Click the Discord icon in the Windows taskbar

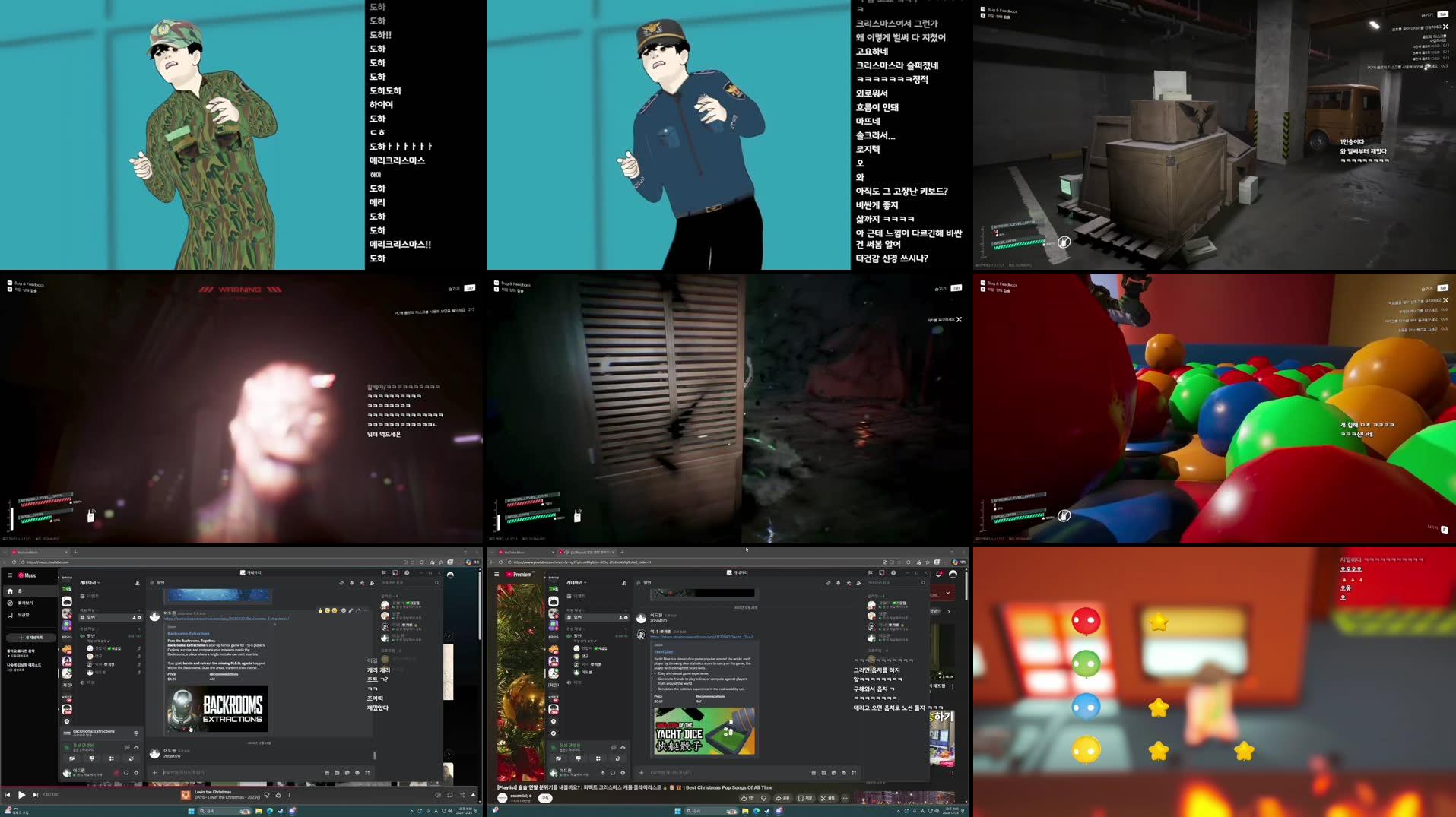coord(291,810)
